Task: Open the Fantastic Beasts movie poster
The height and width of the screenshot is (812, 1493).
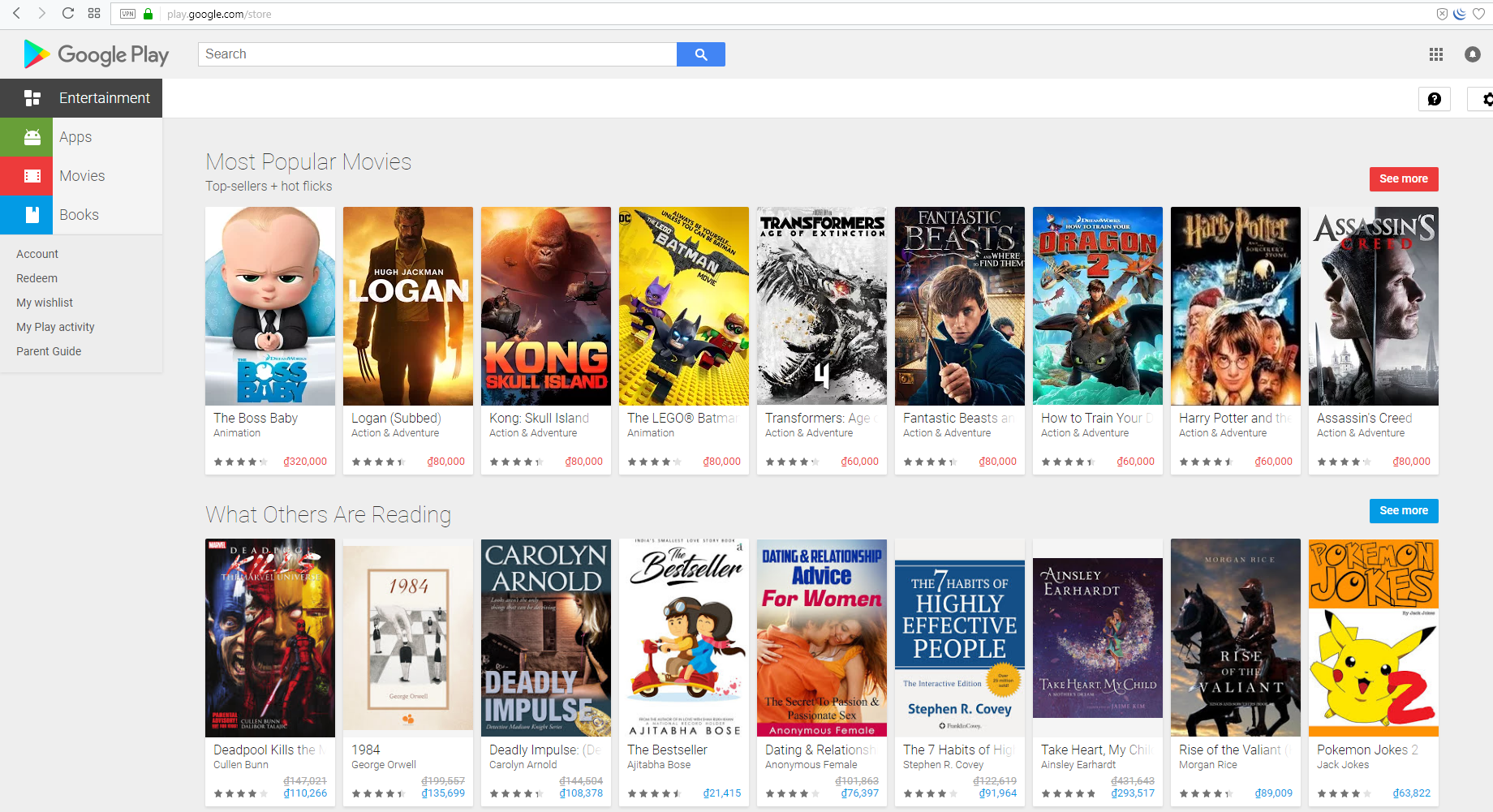Action: click(x=960, y=306)
